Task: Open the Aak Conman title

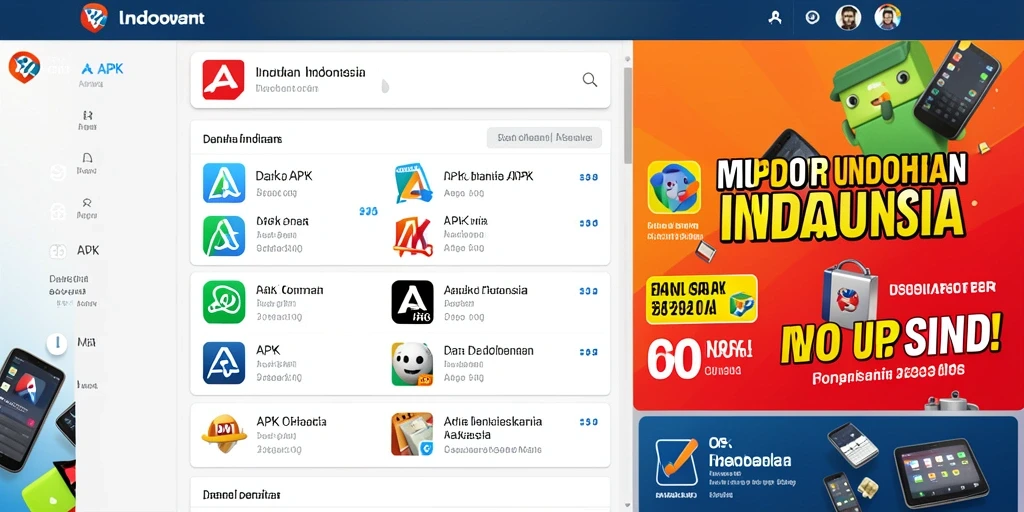Action: tap(290, 290)
